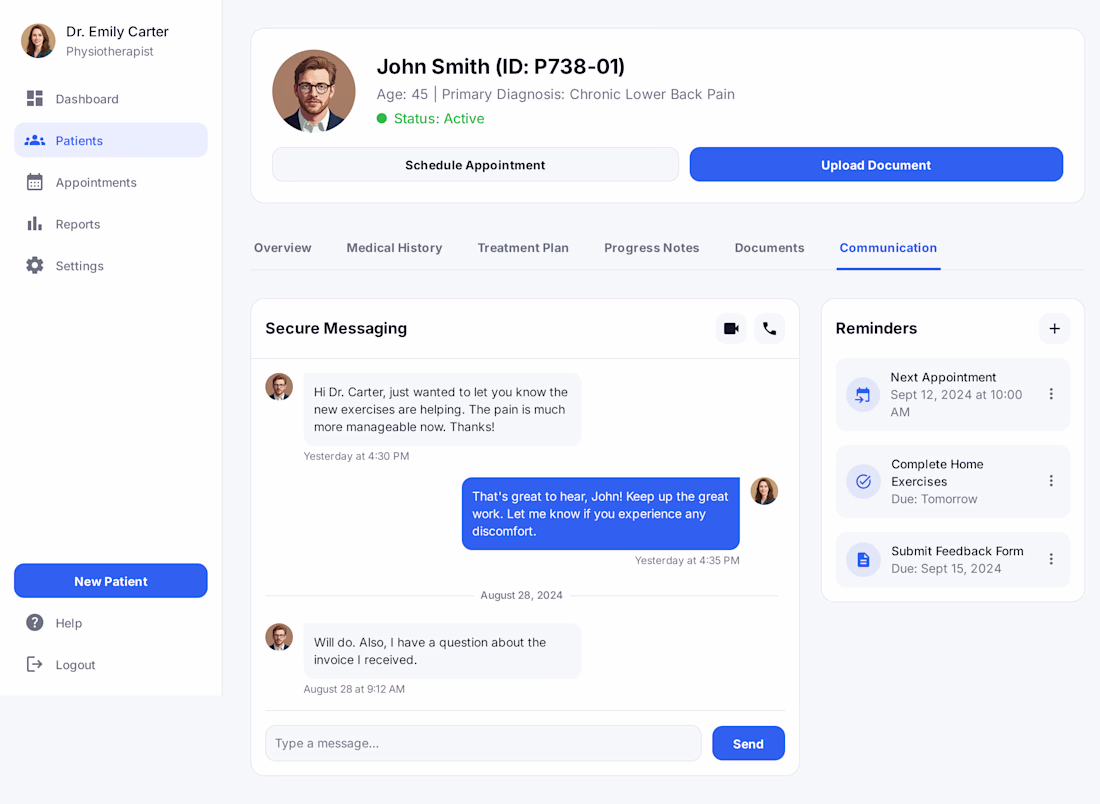Click the blue reply message bubble
1100x804 pixels.
[601, 514]
